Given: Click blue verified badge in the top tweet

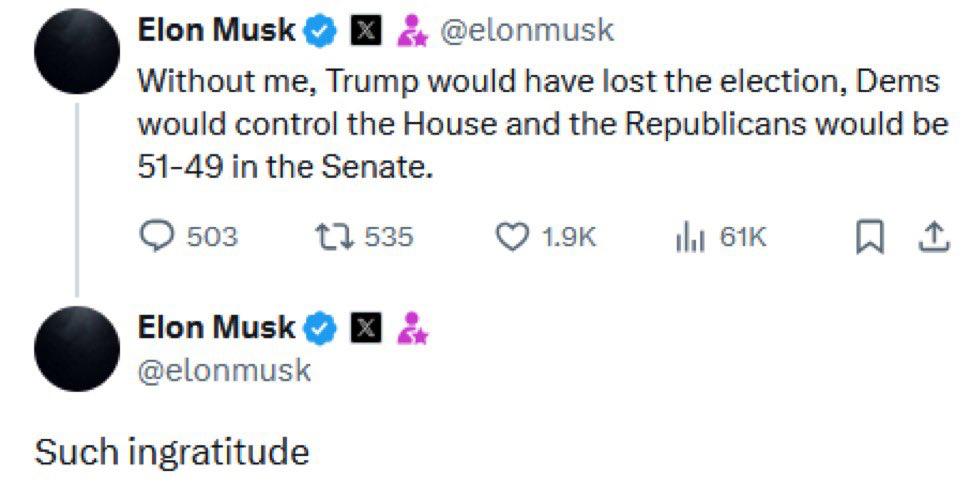Looking at the screenshot, I should click(319, 32).
